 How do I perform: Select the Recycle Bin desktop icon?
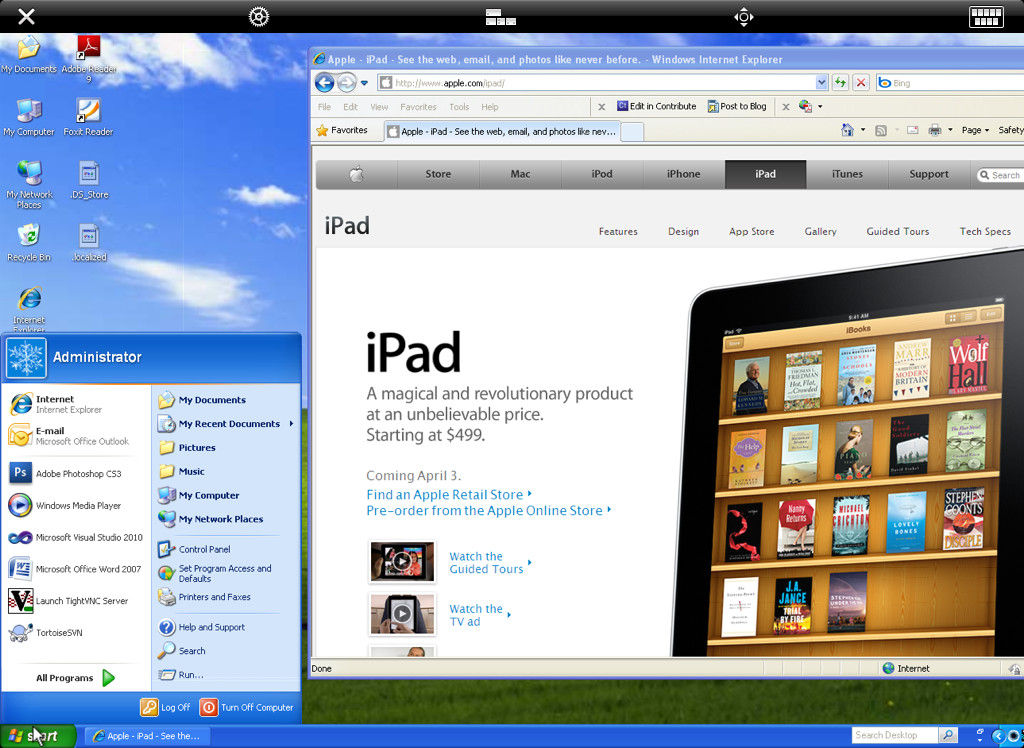29,242
